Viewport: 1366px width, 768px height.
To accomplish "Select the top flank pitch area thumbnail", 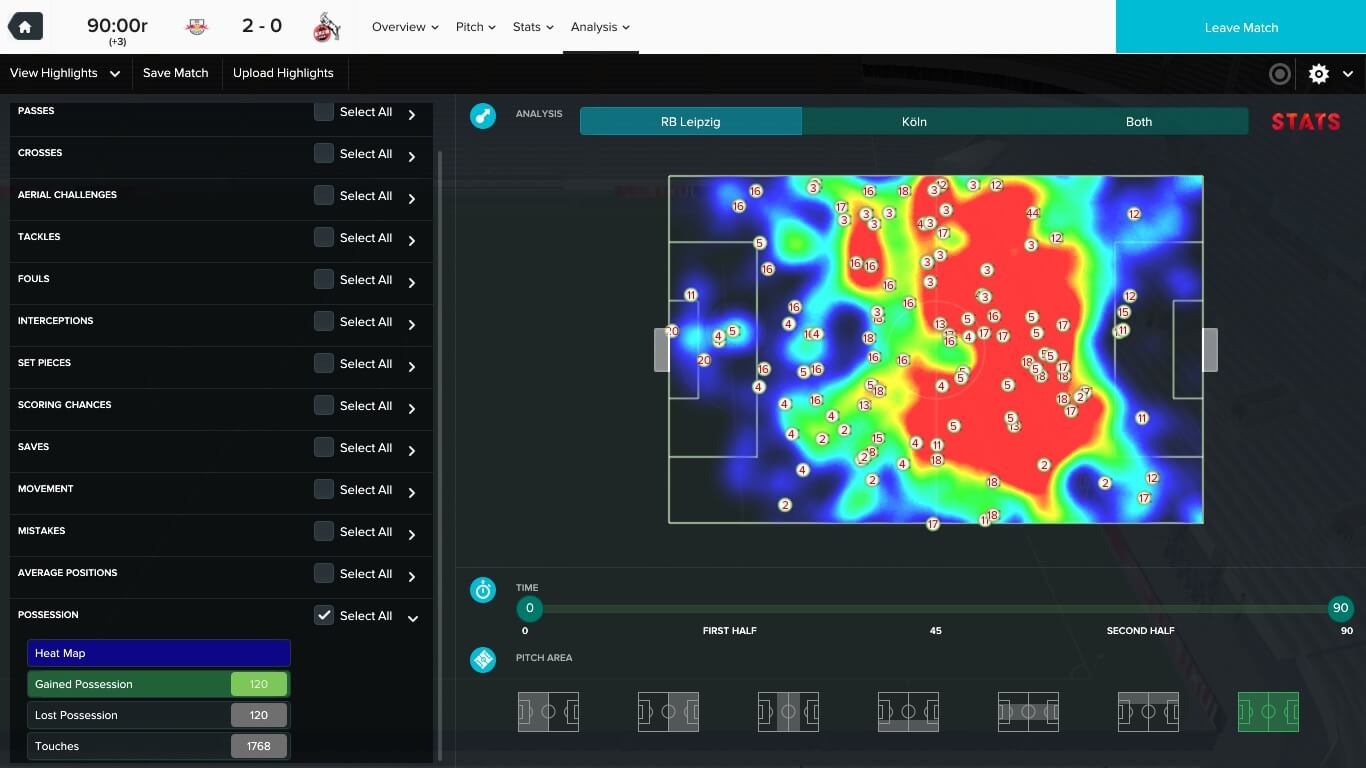I will point(1148,712).
